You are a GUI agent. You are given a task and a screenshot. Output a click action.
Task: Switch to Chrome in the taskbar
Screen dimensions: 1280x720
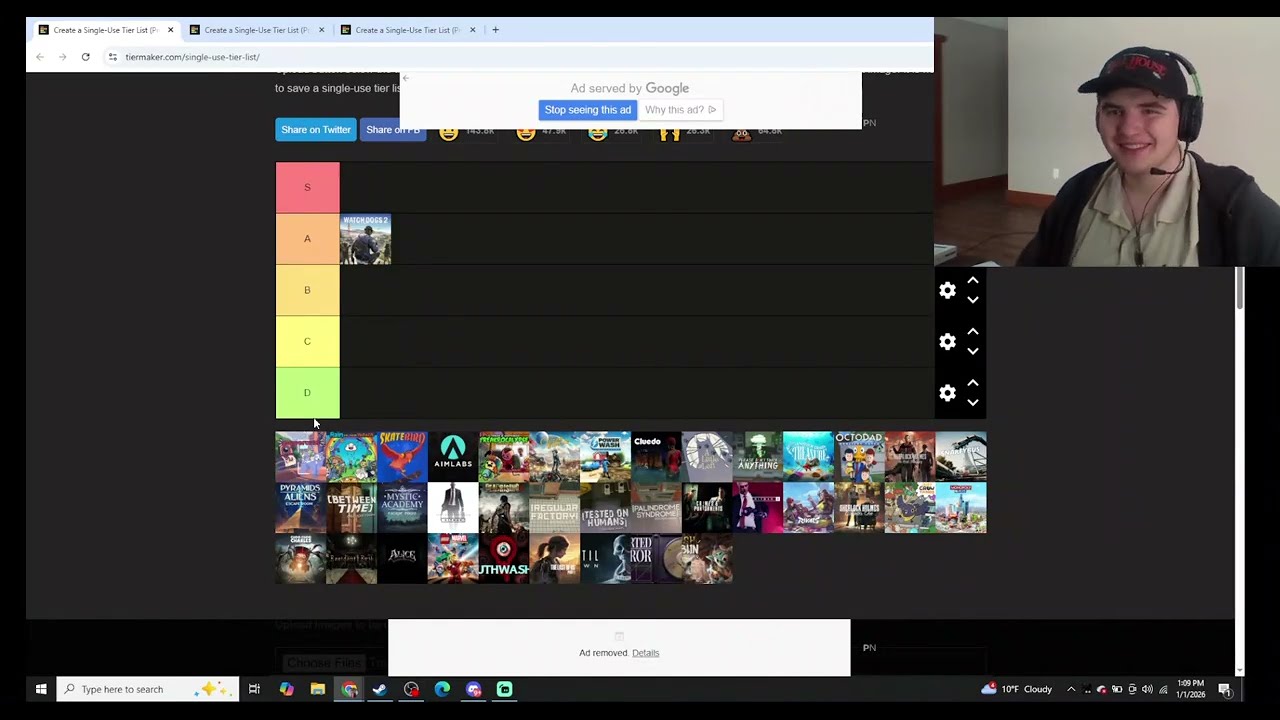pos(349,689)
